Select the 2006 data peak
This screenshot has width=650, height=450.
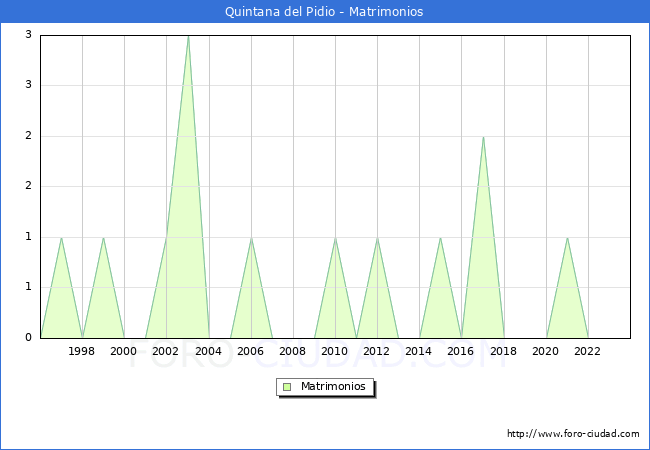click(251, 238)
